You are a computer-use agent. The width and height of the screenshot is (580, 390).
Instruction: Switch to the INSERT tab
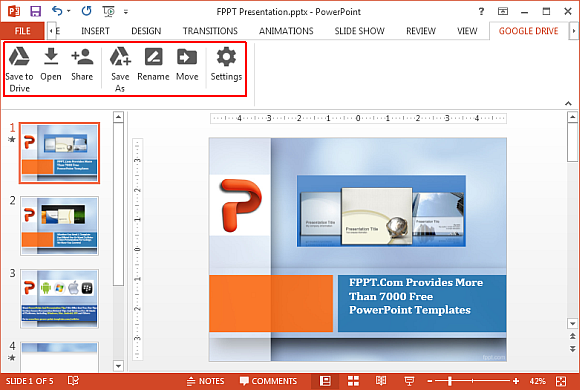(x=95, y=31)
